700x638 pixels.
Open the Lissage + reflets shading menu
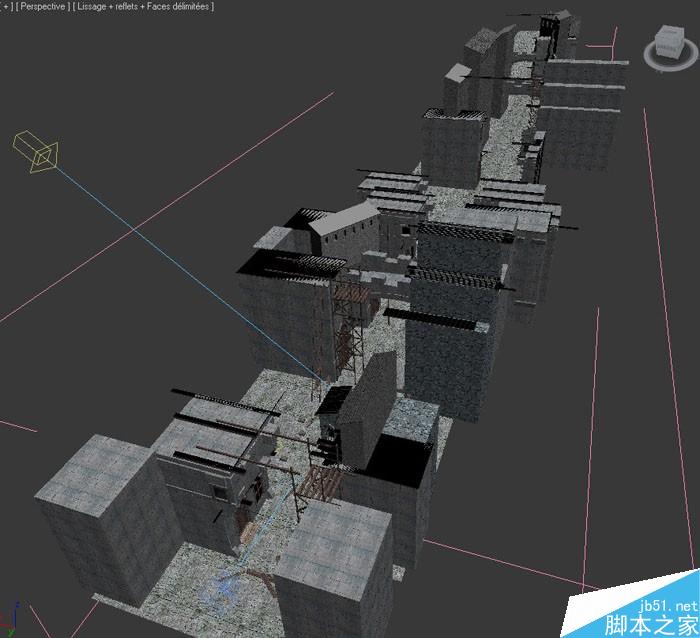click(143, 6)
